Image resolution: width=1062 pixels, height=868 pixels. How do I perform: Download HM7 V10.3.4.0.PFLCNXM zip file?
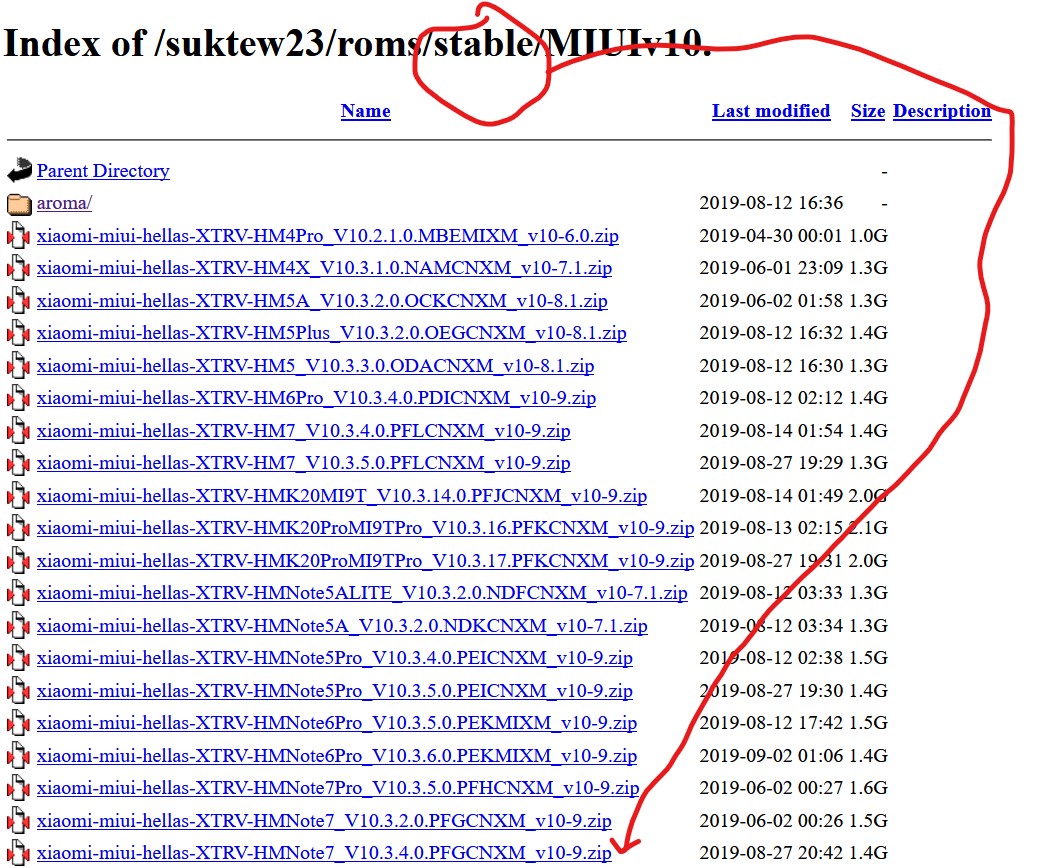(303, 431)
